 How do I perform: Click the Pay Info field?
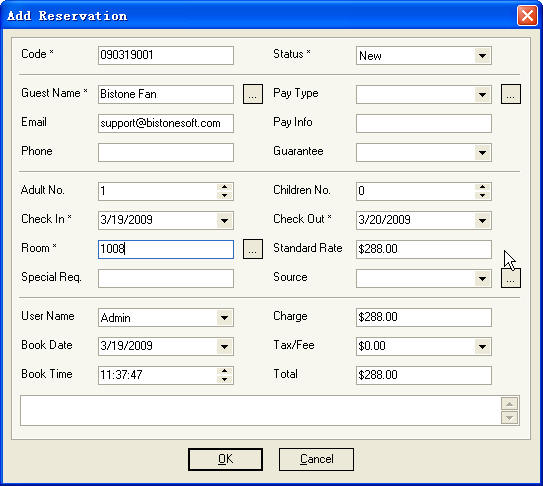[x=424, y=123]
